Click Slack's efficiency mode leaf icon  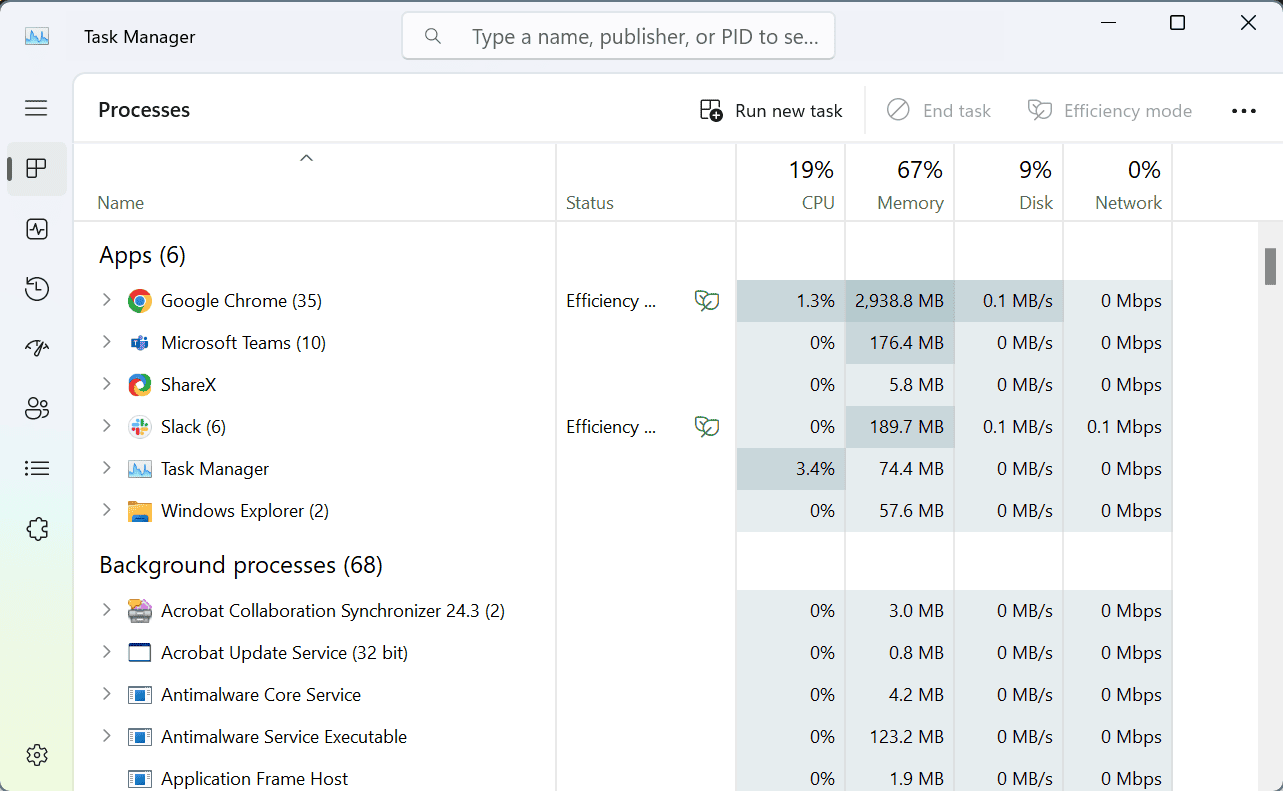[707, 427]
